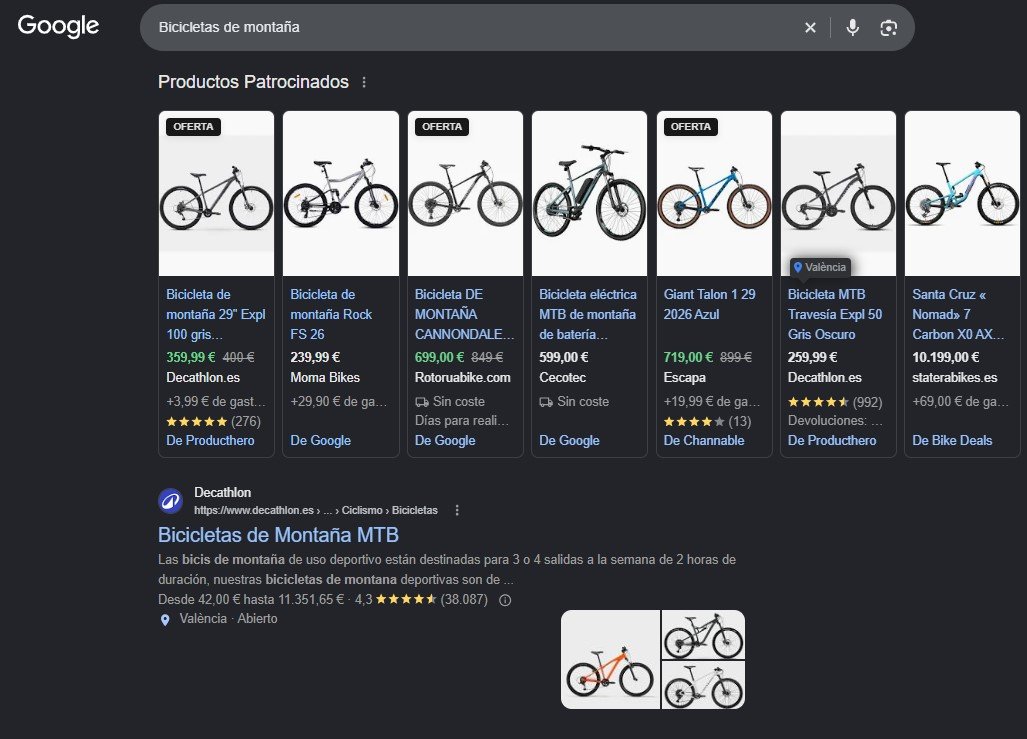The width and height of the screenshot is (1027, 739).
Task: Click the grey Expl 100 bike image
Action: [x=216, y=194]
